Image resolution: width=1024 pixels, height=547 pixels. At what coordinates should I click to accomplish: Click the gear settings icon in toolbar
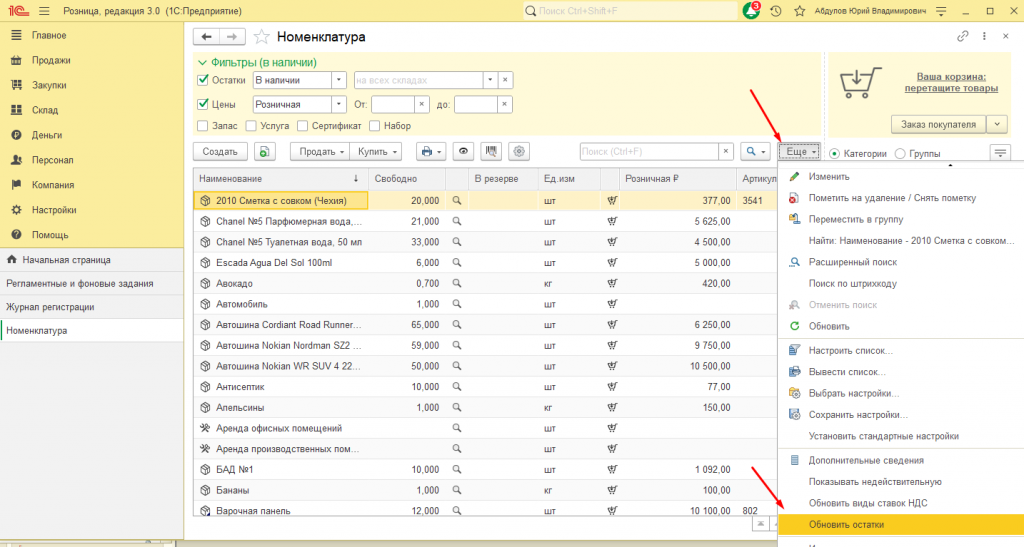[x=519, y=151]
